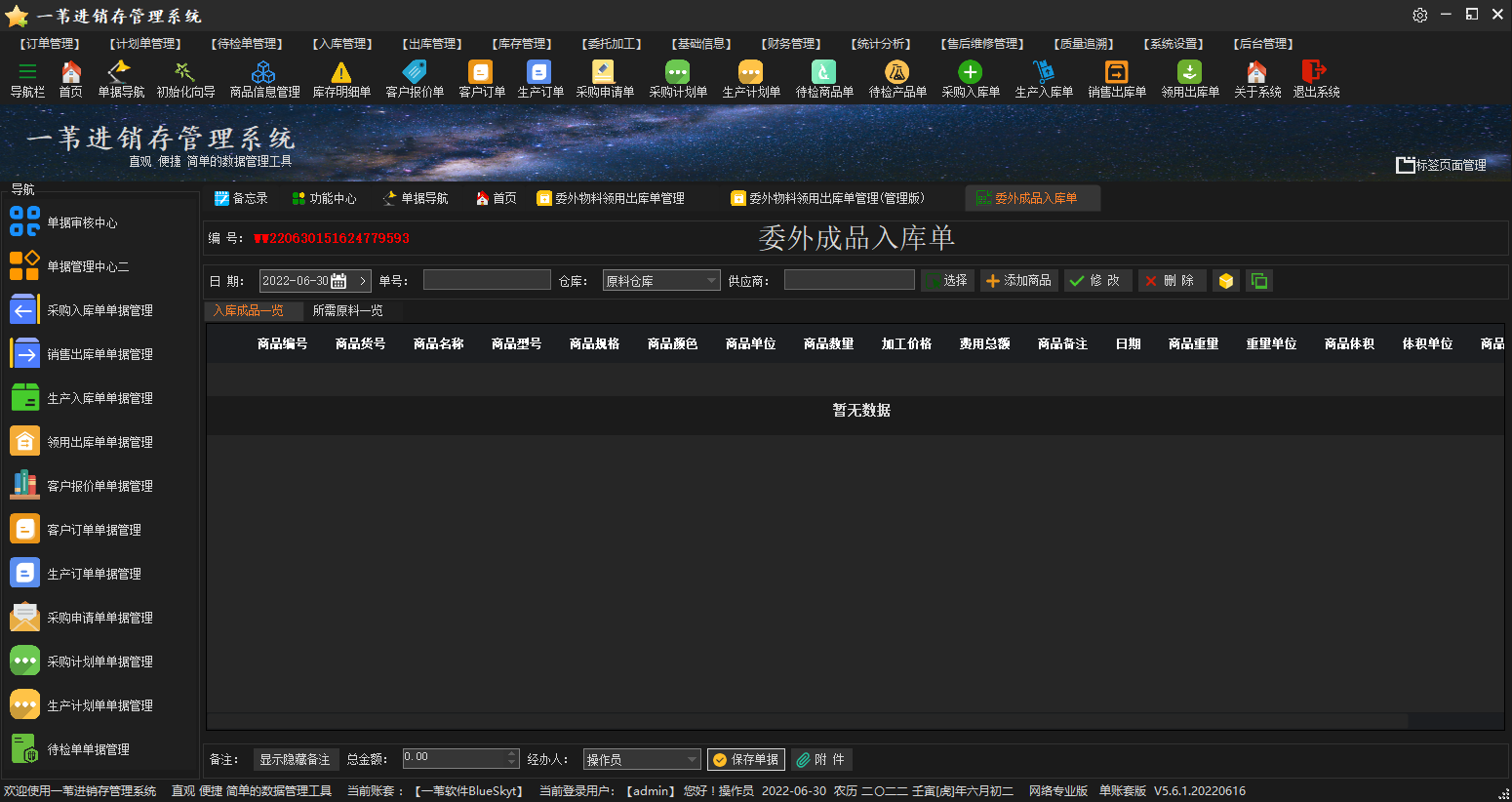
Task: Open 采购申请单 toolbar icon
Action: click(604, 71)
